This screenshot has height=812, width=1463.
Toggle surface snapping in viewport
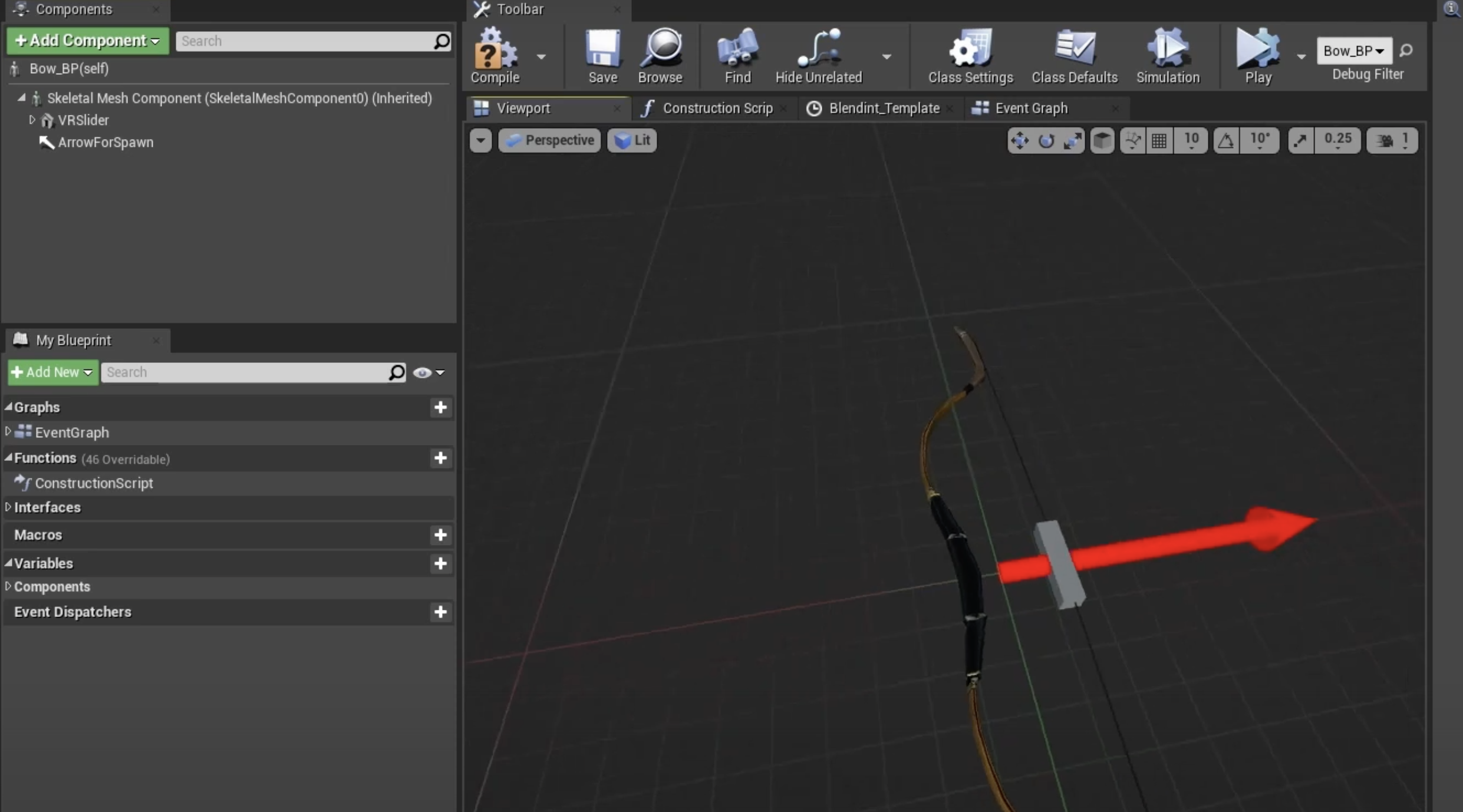click(1132, 140)
